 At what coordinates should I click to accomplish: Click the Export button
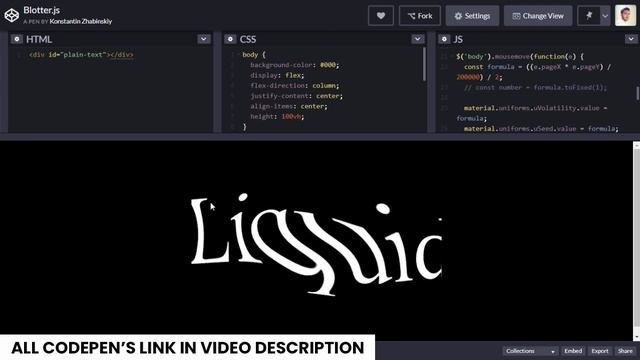(x=600, y=351)
